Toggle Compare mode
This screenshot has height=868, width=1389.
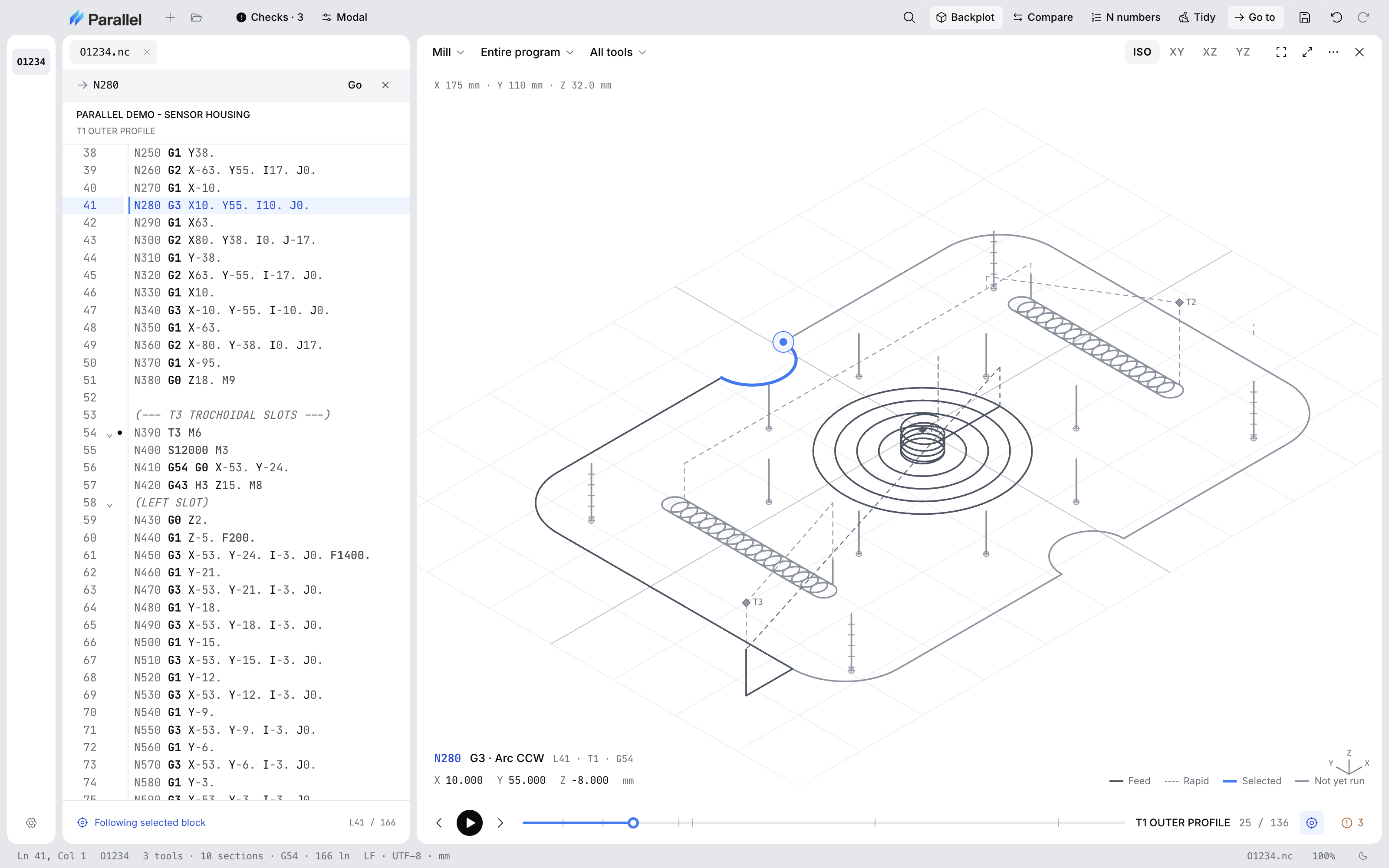[x=1043, y=17]
